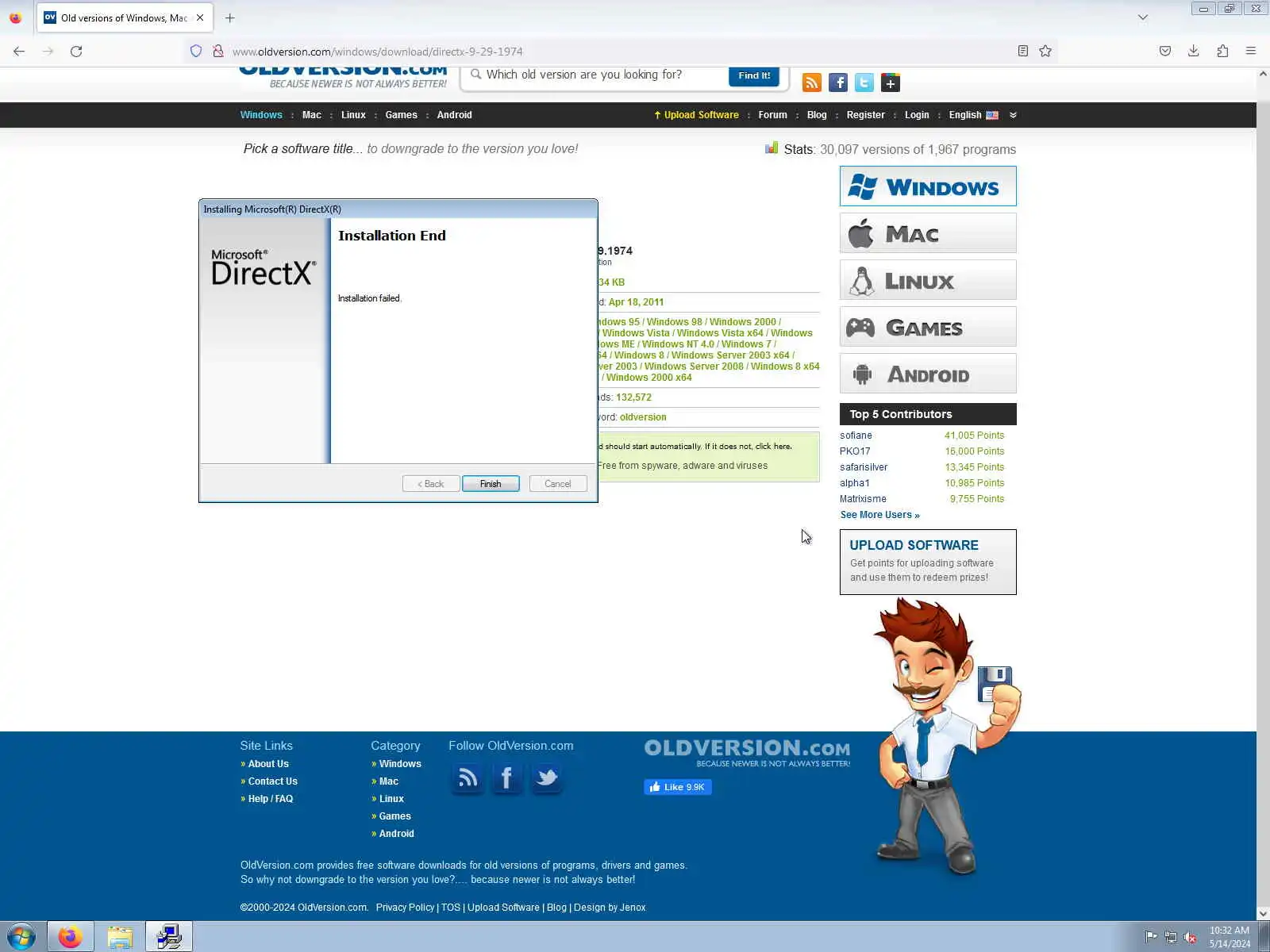The width and height of the screenshot is (1270, 952).
Task: Open a new browser tab
Action: (230, 17)
